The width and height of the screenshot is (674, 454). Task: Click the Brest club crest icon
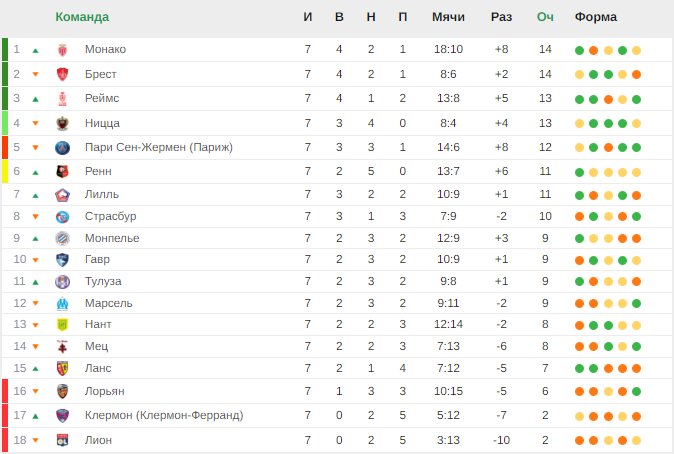63,74
